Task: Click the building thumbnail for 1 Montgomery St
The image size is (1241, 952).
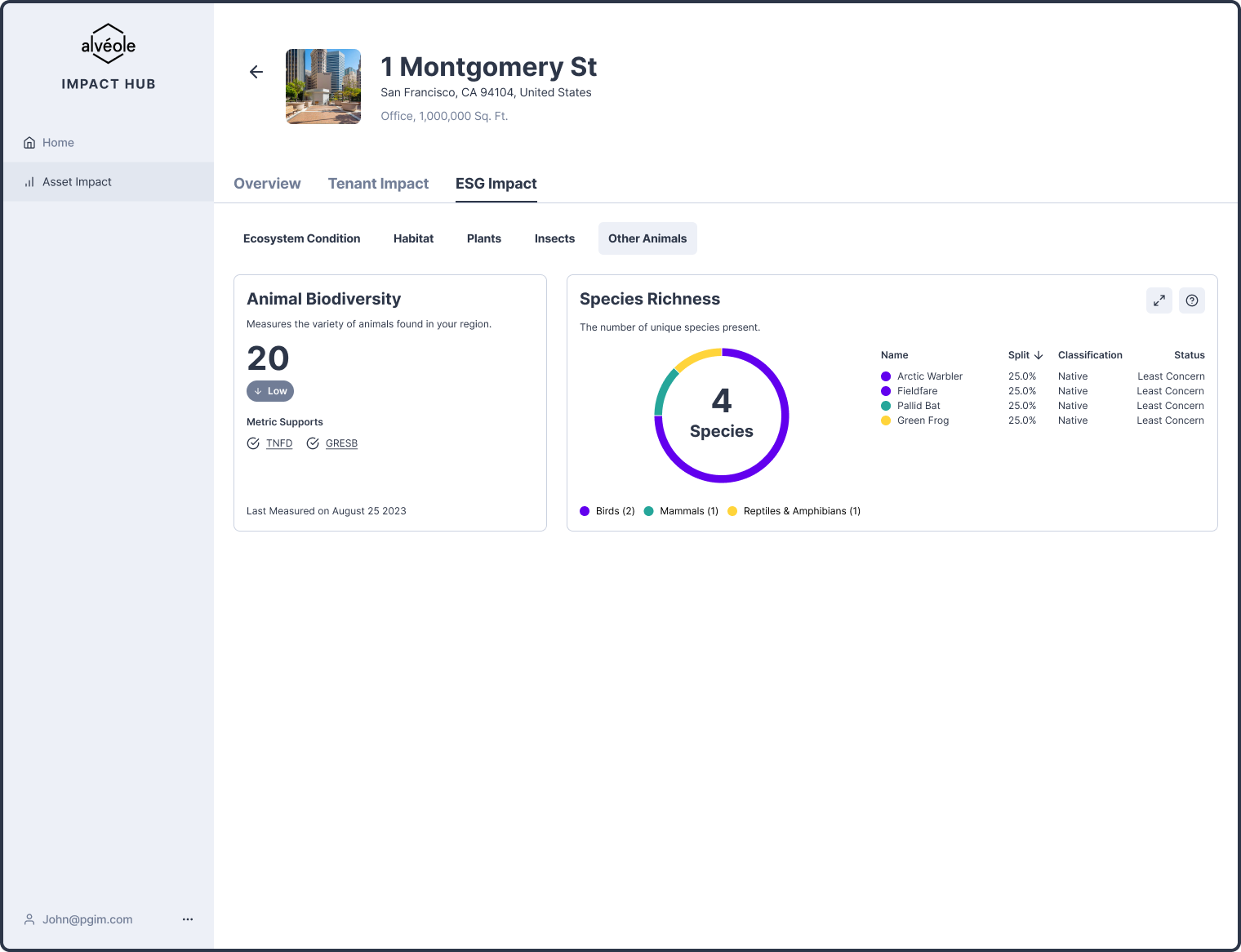Action: point(322,86)
